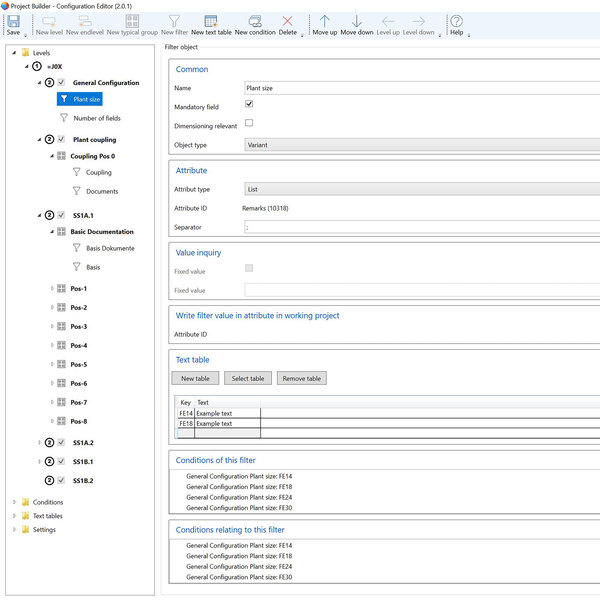Open the Attribut type dropdown
The width and height of the screenshot is (600, 600).
pyautogui.click(x=420, y=189)
